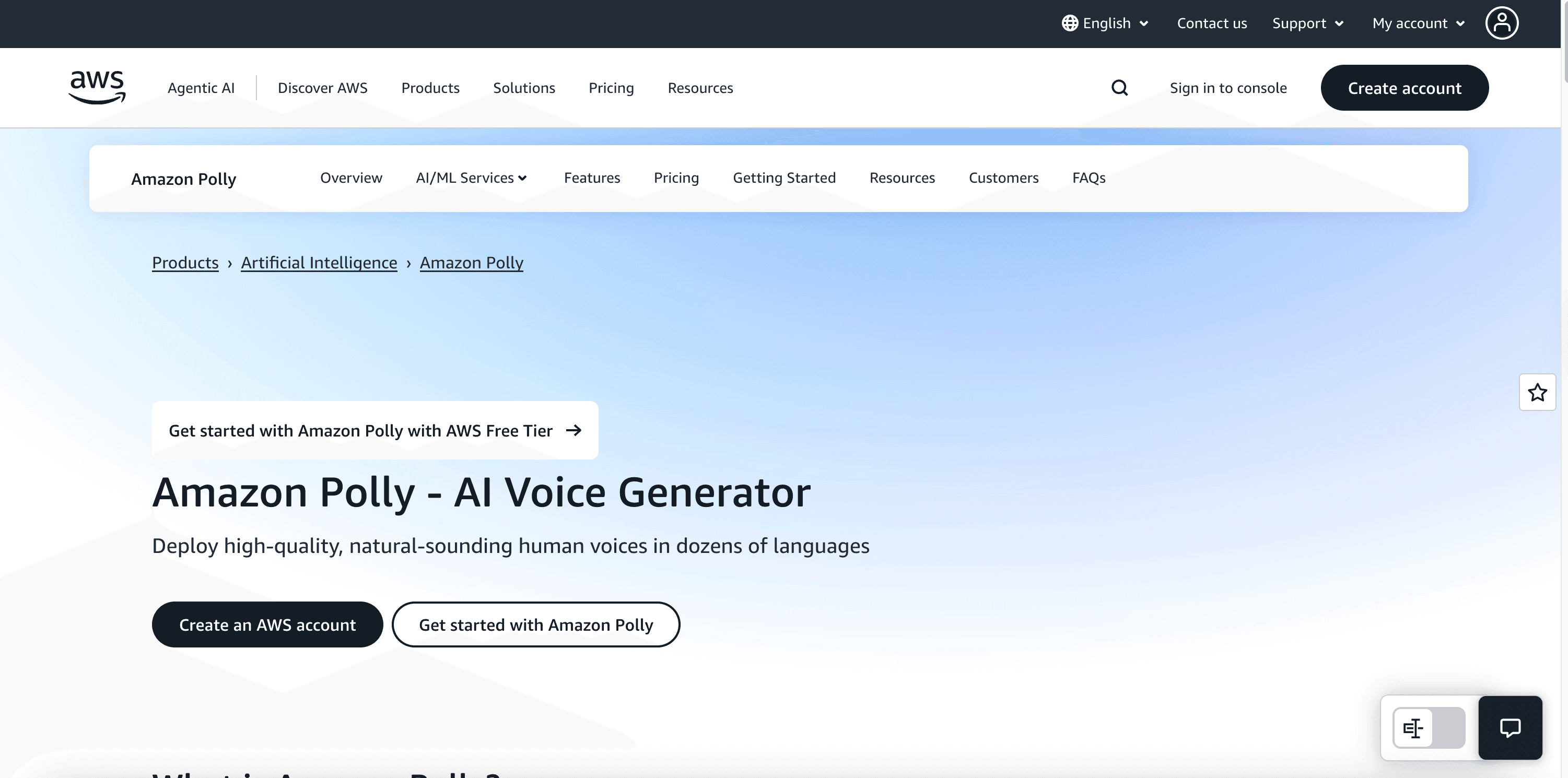
Task: Click the user profile avatar icon
Action: coord(1502,23)
